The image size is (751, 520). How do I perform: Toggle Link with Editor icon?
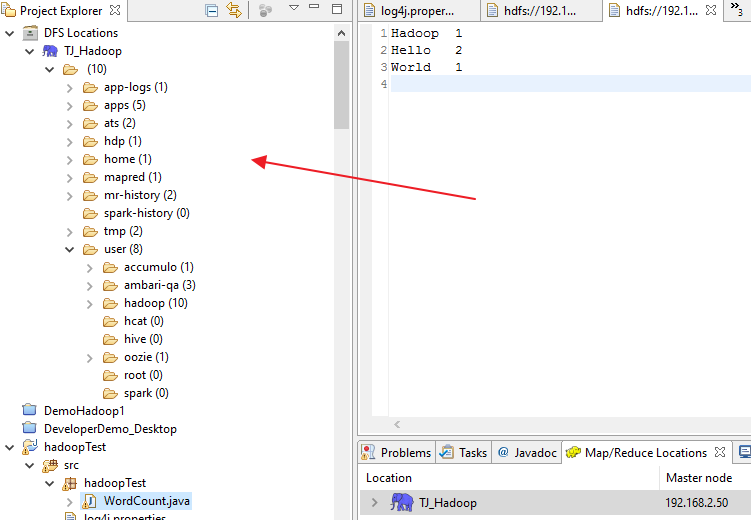[x=234, y=11]
